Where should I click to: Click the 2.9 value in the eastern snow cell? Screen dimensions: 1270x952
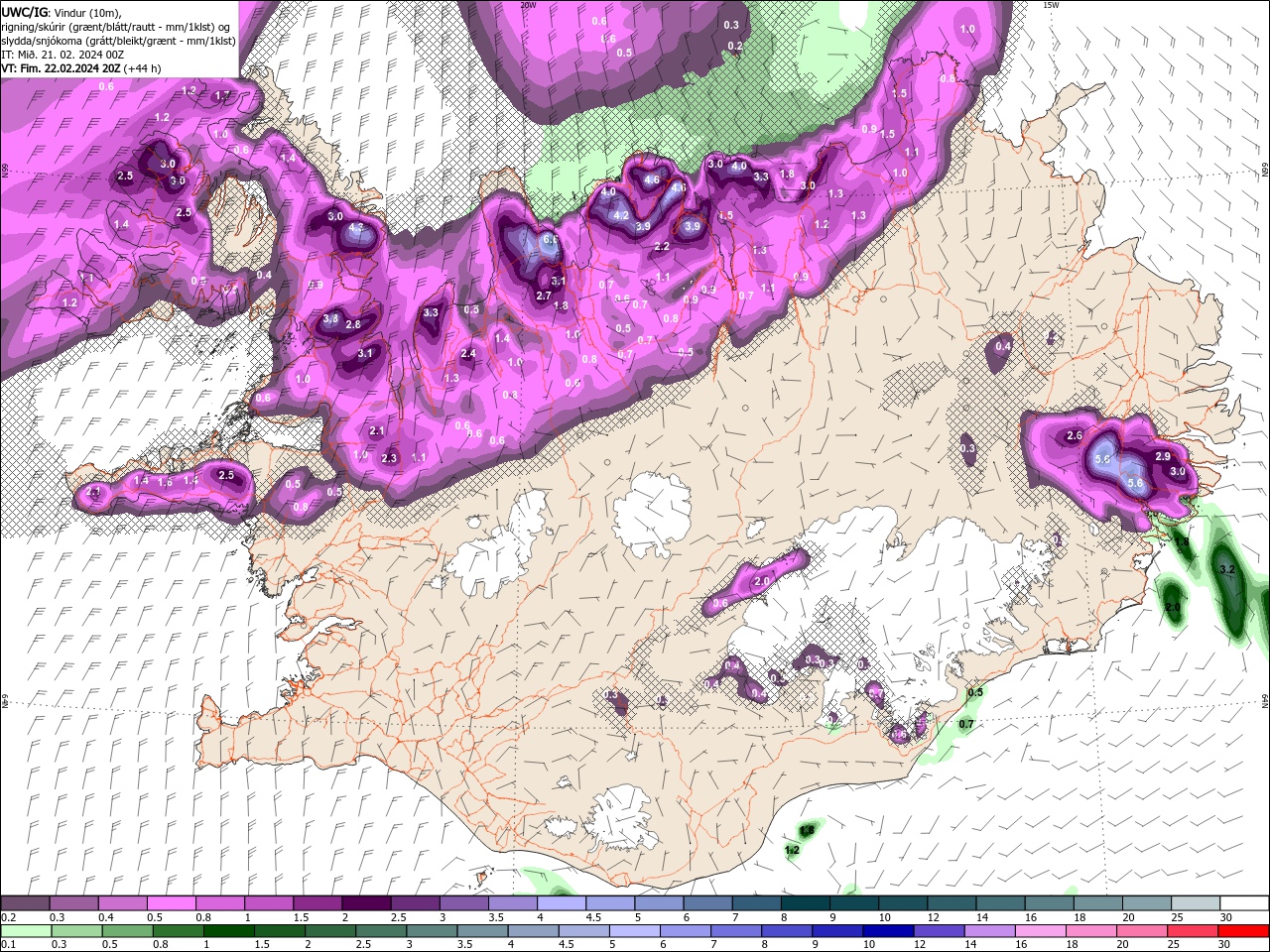(1164, 456)
